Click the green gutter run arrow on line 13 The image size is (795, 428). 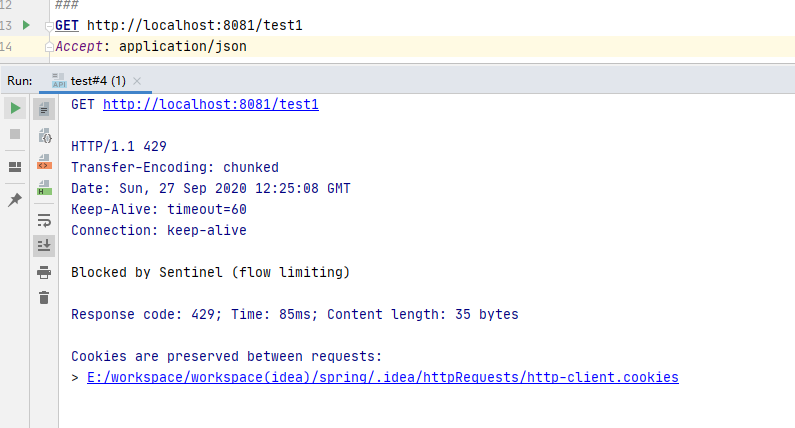(x=27, y=24)
